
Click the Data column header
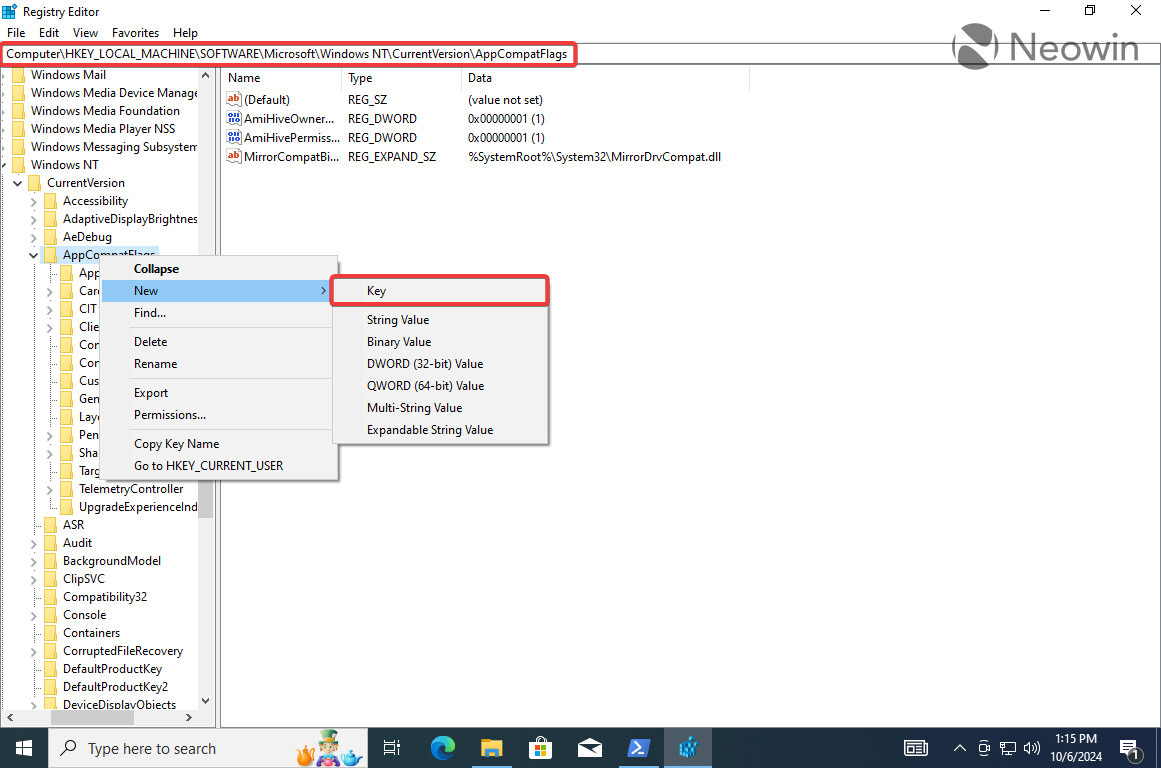pos(605,78)
